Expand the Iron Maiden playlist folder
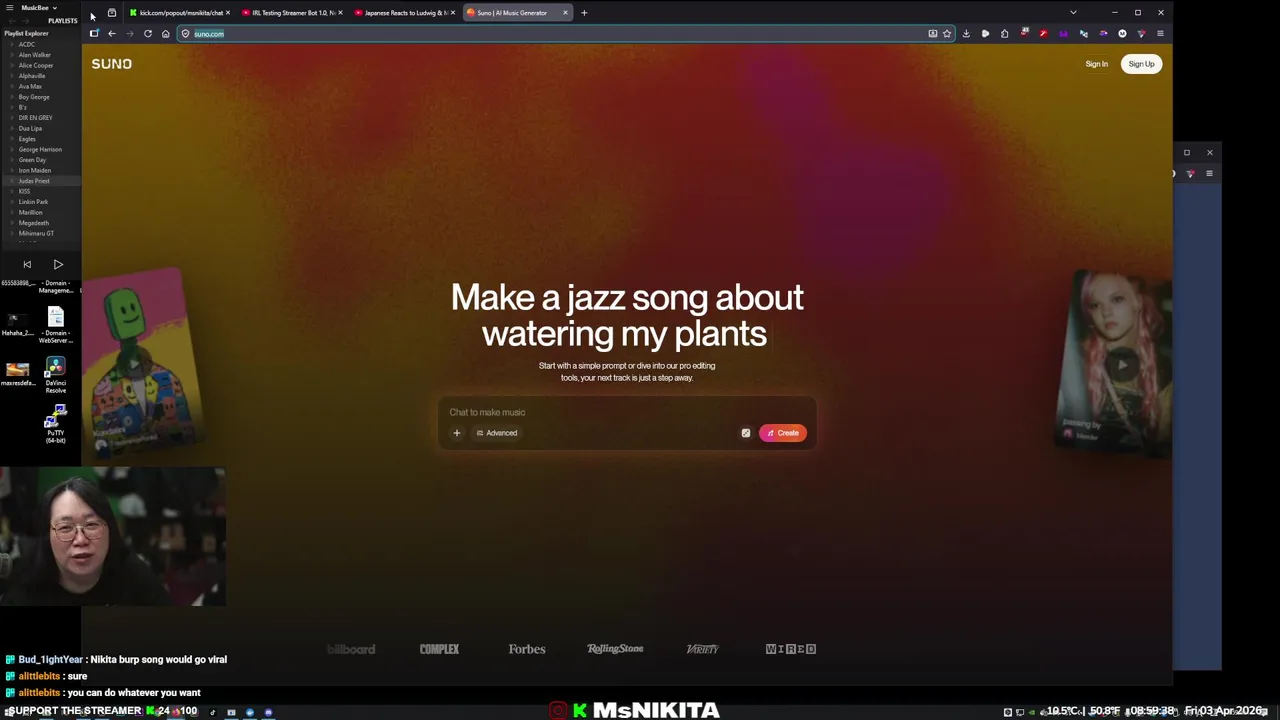Screen dimensions: 1280x720 [x=13, y=170]
